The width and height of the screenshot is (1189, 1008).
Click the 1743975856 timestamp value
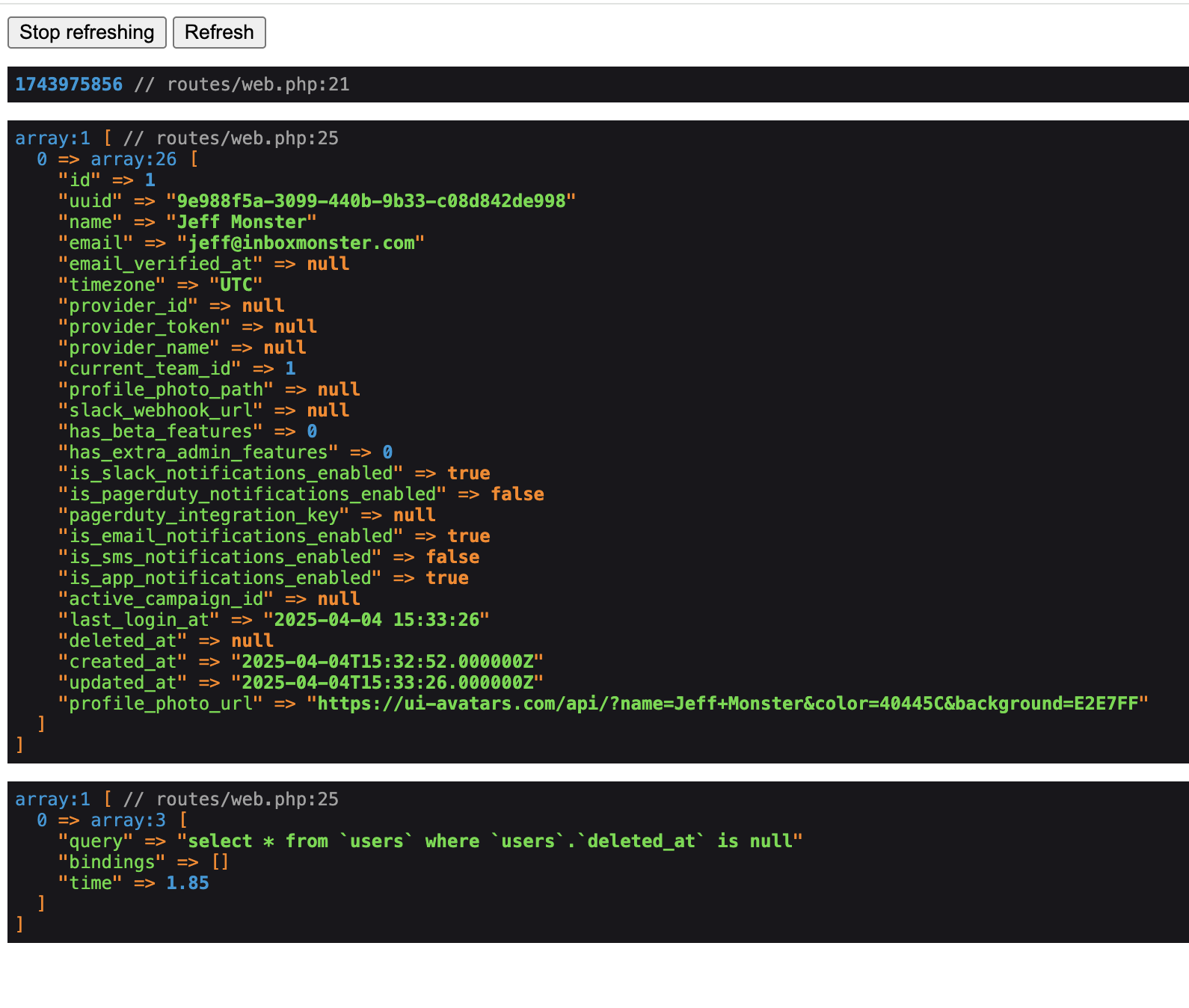tap(69, 84)
